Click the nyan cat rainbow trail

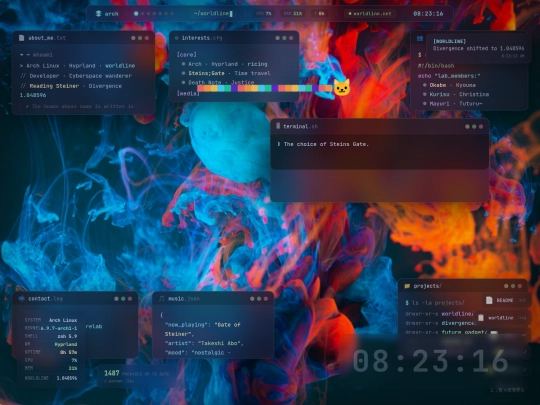(x=264, y=89)
